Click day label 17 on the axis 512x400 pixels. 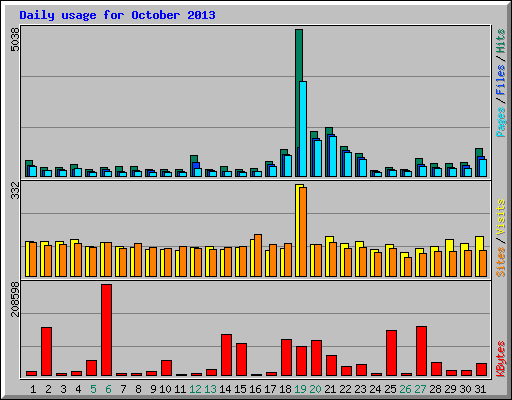pos(270,389)
